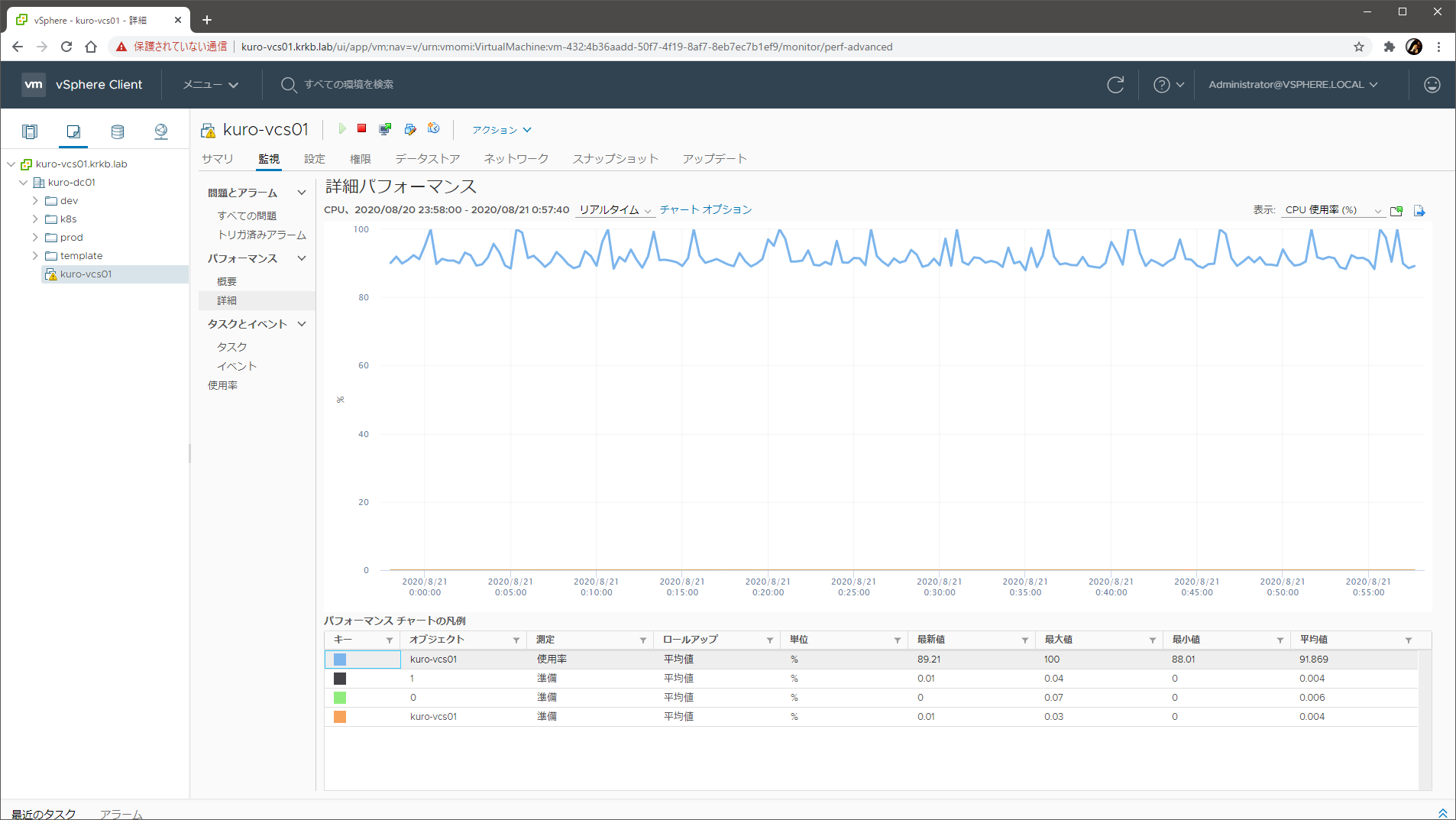Export the performance chart to file
The width and height of the screenshot is (1456, 820).
[1419, 211]
